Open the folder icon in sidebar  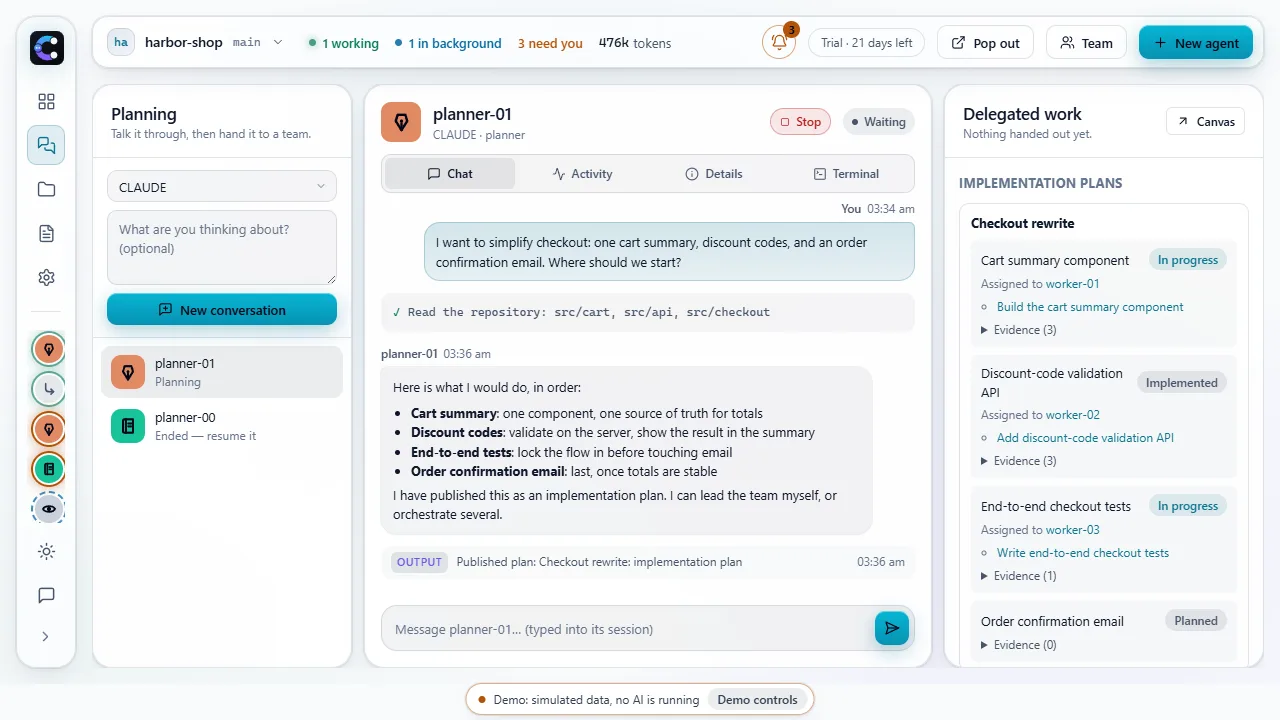point(46,189)
